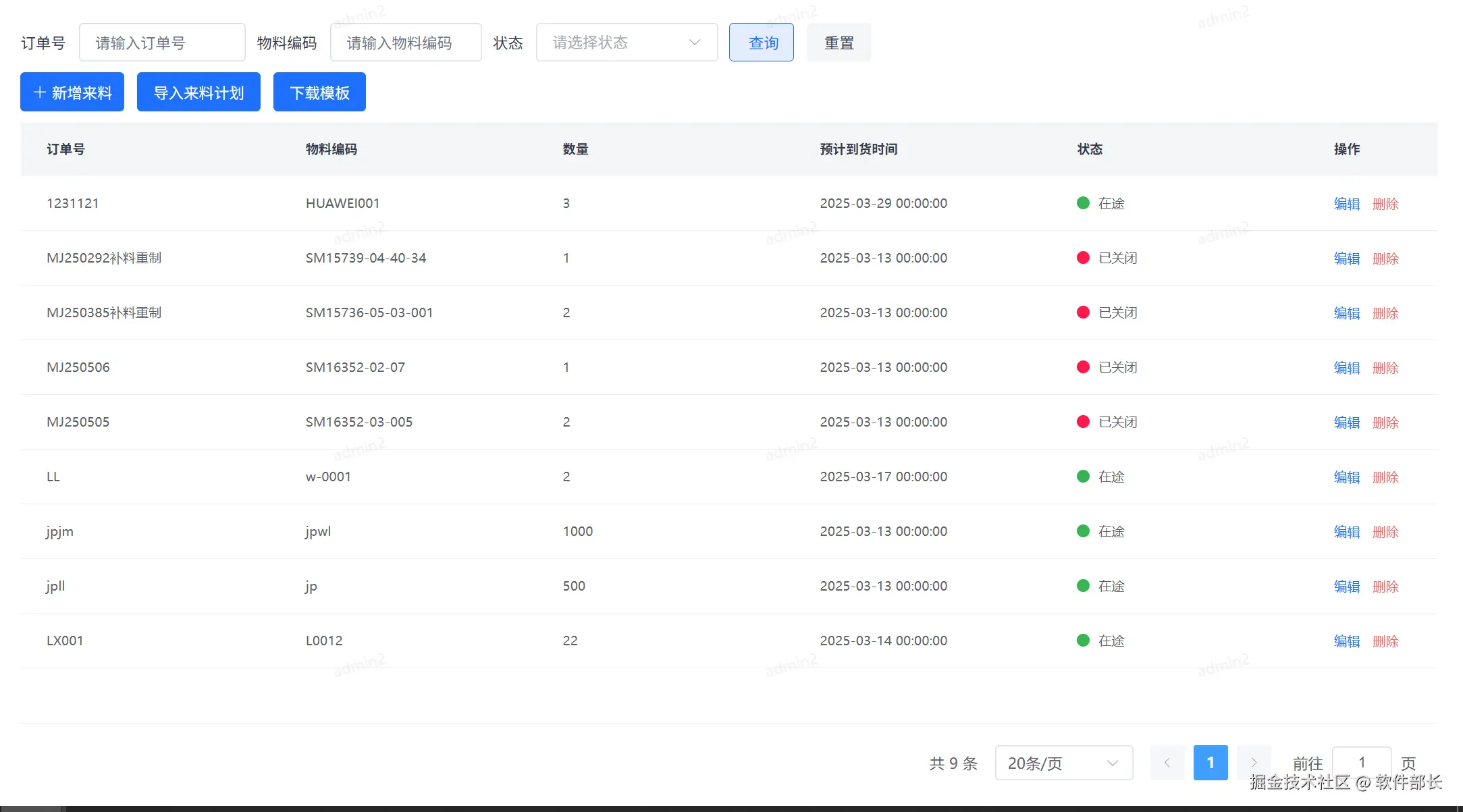Click 编辑 for order MJ250505
Screen dimensions: 1463x812
pos(1346,423)
